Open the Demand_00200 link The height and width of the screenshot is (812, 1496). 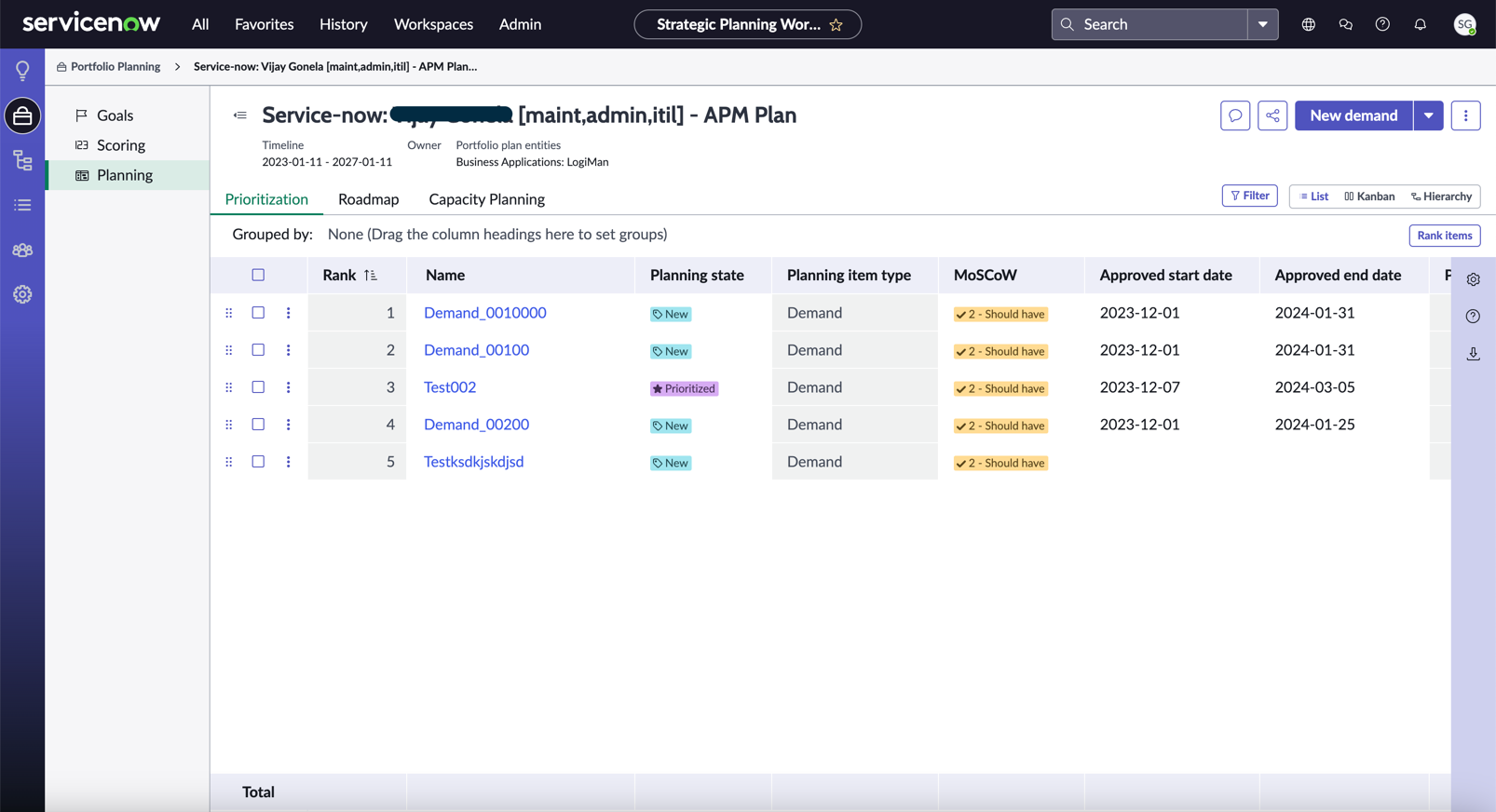pyautogui.click(x=476, y=425)
